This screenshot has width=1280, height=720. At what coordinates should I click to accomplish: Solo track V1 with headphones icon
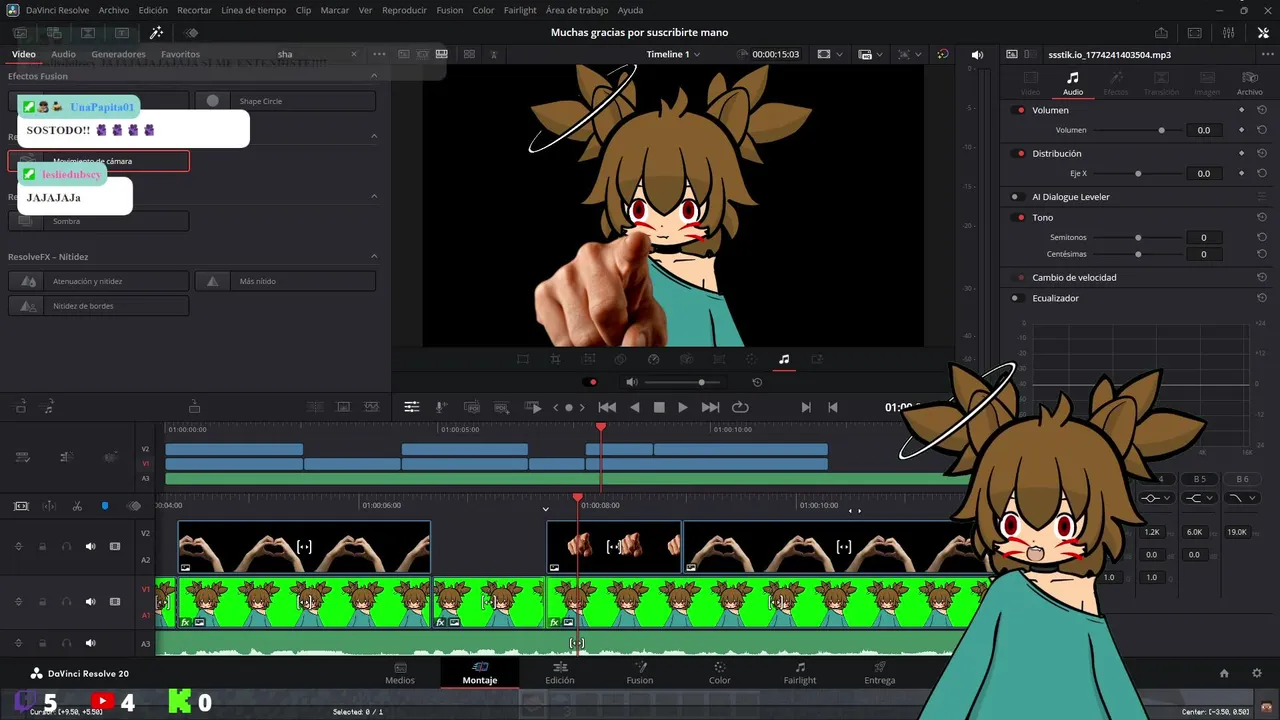point(66,602)
